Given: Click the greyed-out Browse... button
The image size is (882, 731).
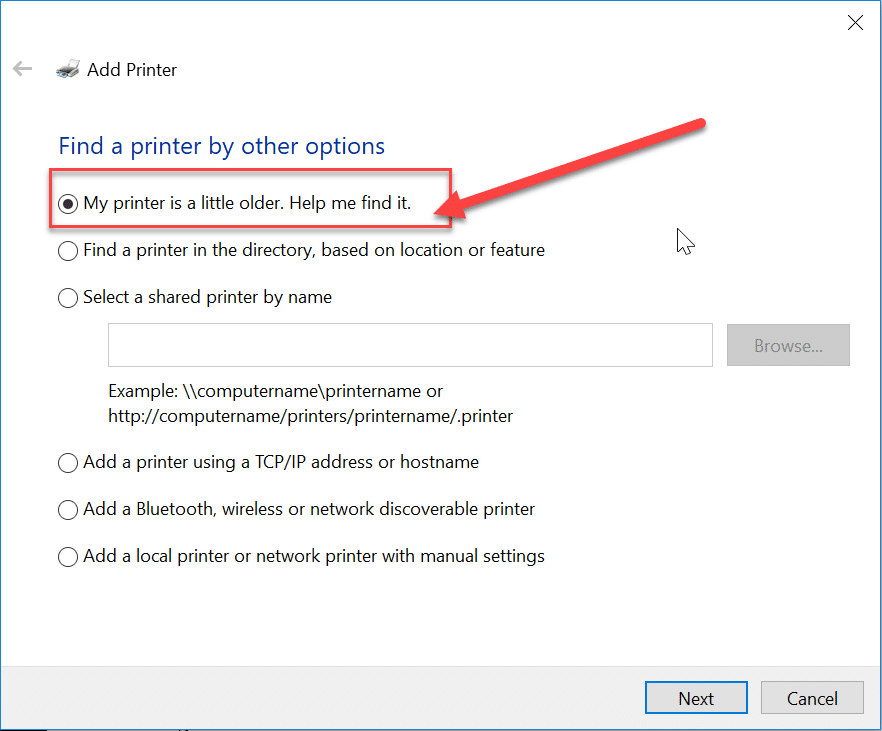Looking at the screenshot, I should 788,345.
